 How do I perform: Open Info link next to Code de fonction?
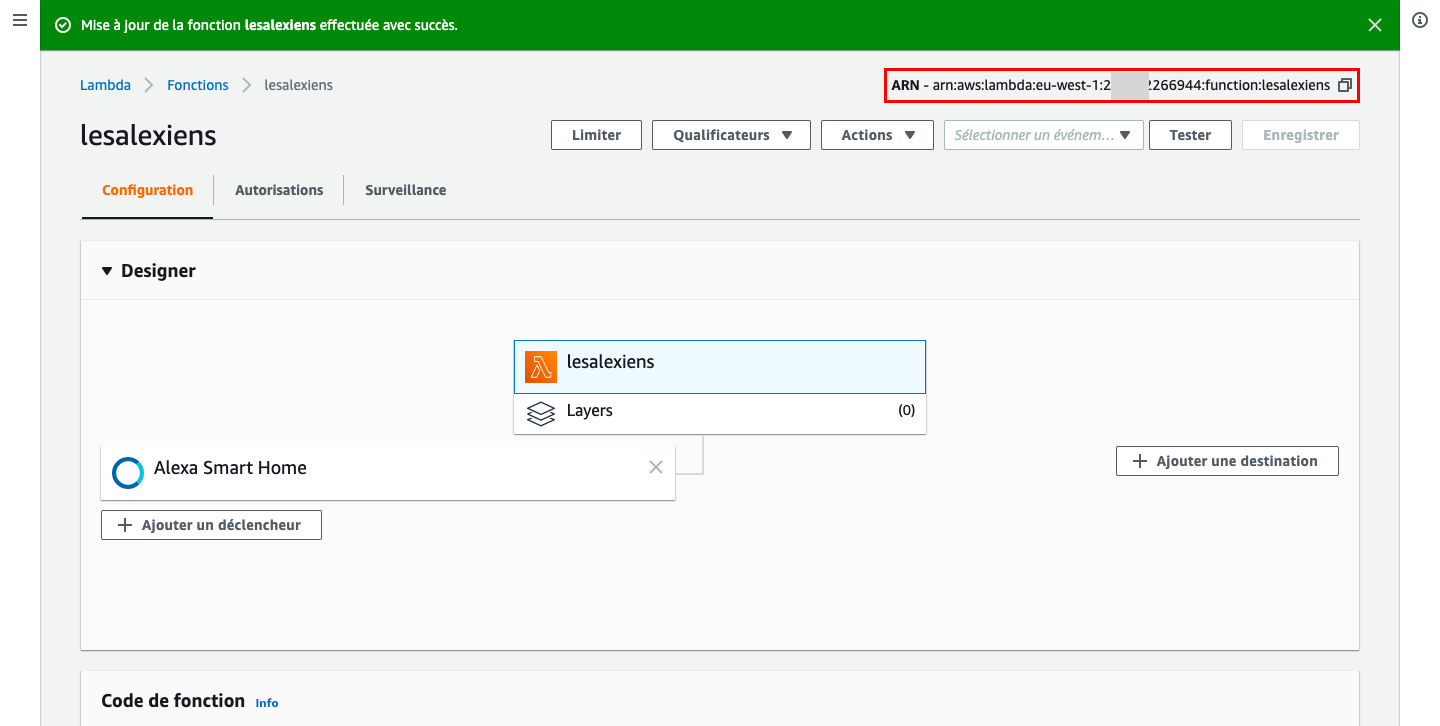point(267,703)
